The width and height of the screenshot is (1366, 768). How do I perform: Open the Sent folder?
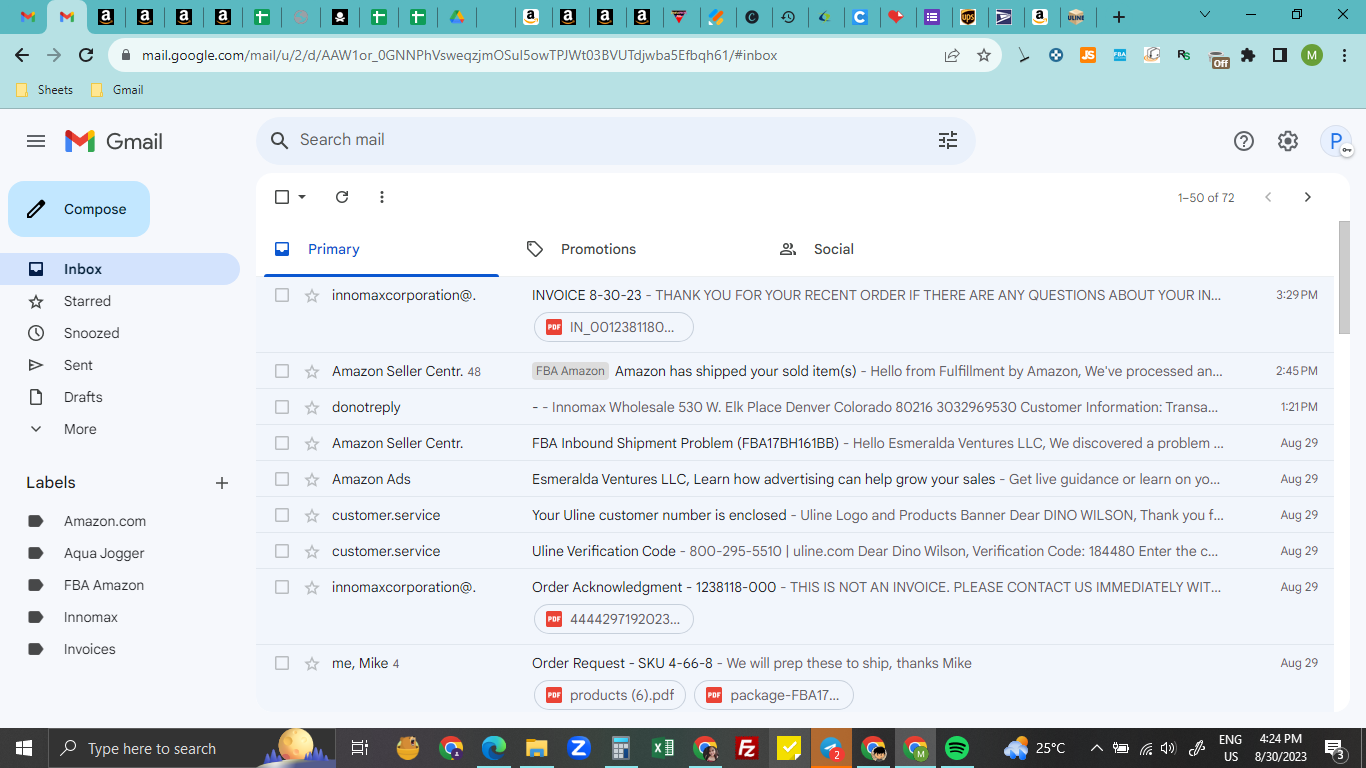[x=120, y=365]
